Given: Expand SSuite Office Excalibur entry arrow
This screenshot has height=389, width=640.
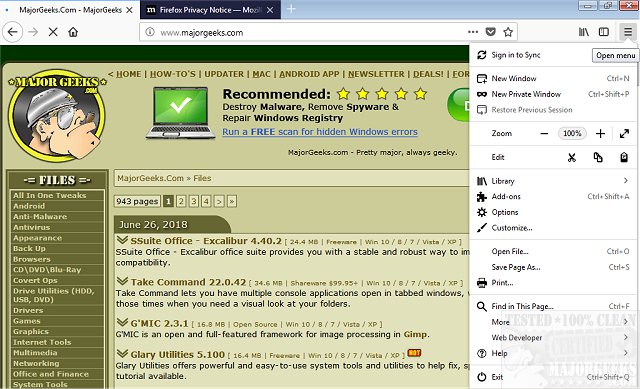Looking at the screenshot, I should click(x=122, y=240).
